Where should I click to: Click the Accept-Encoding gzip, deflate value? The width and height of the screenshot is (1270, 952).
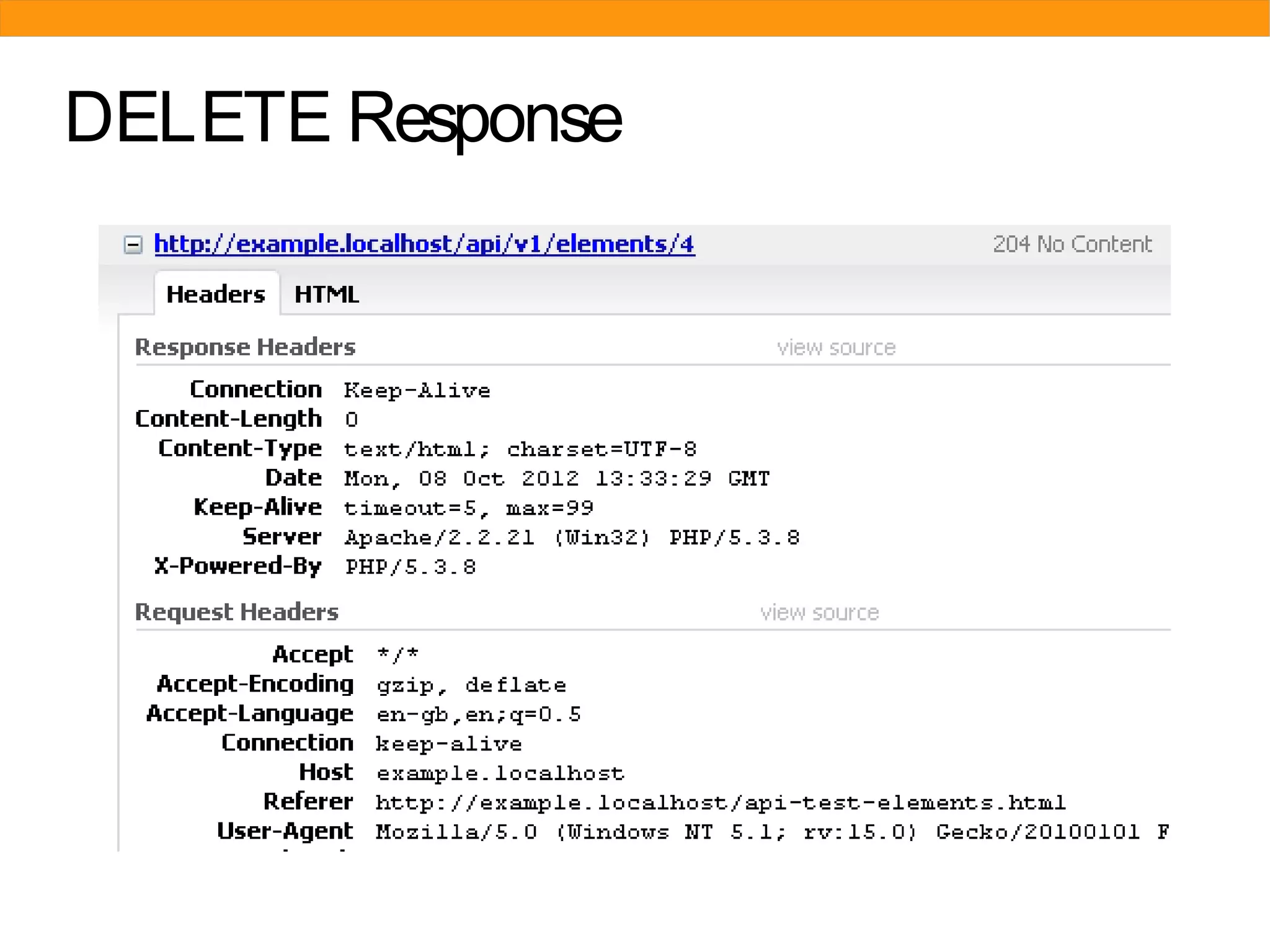pos(471,685)
